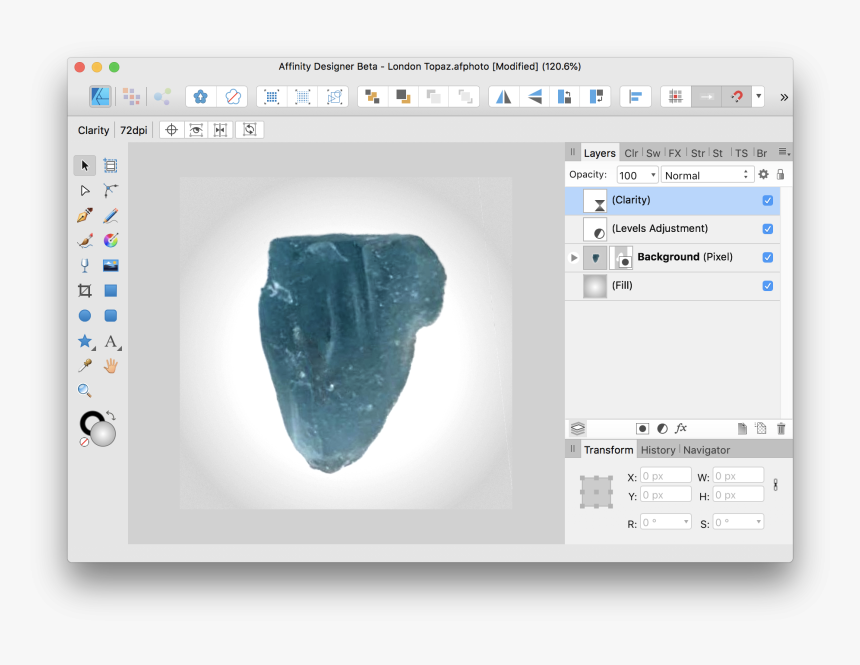This screenshot has height=665, width=860.
Task: Disable visibility of the Background layer
Action: click(767, 257)
